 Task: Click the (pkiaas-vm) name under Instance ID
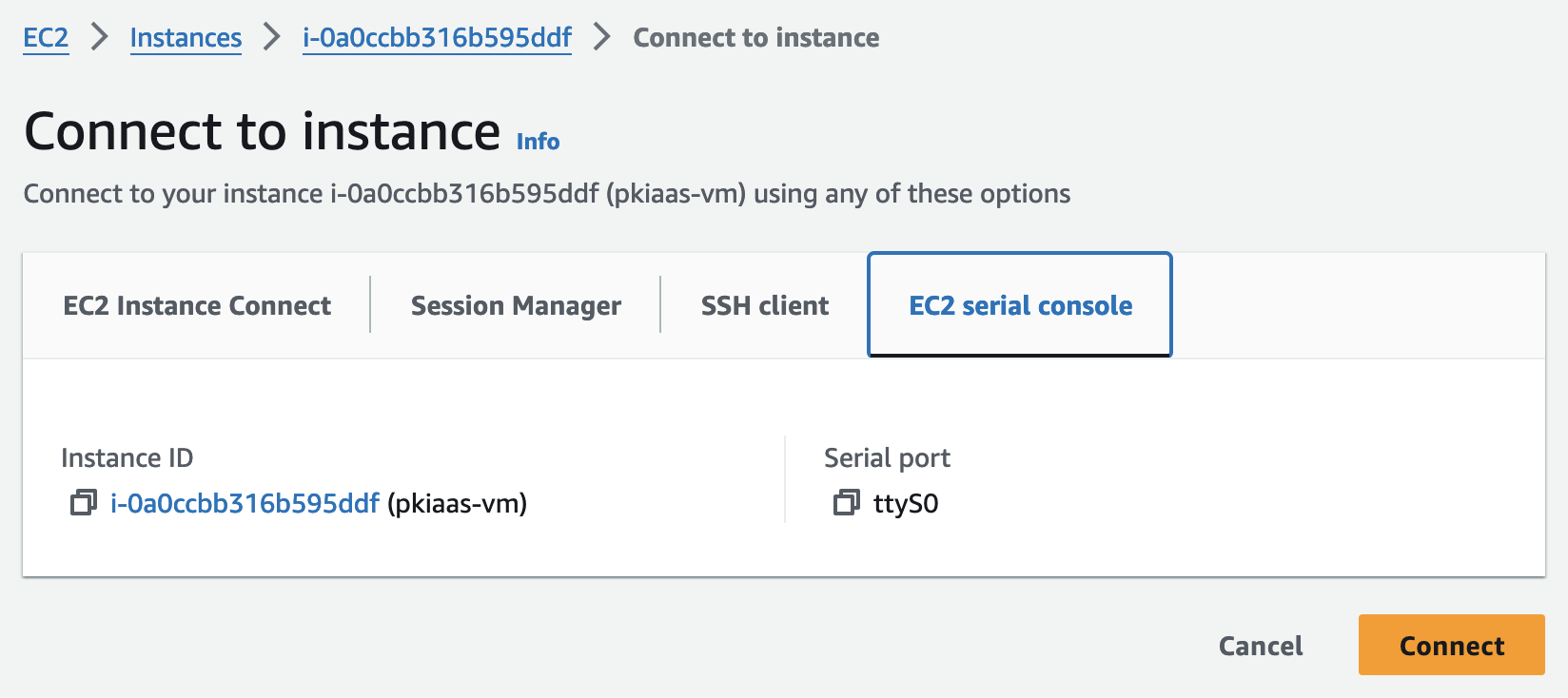pos(457,503)
